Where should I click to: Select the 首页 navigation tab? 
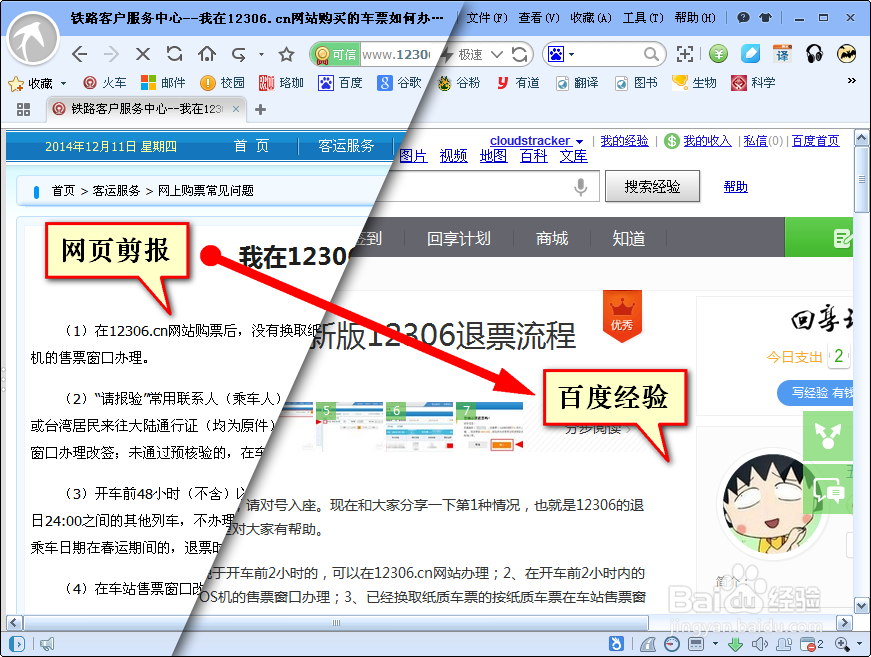point(252,146)
